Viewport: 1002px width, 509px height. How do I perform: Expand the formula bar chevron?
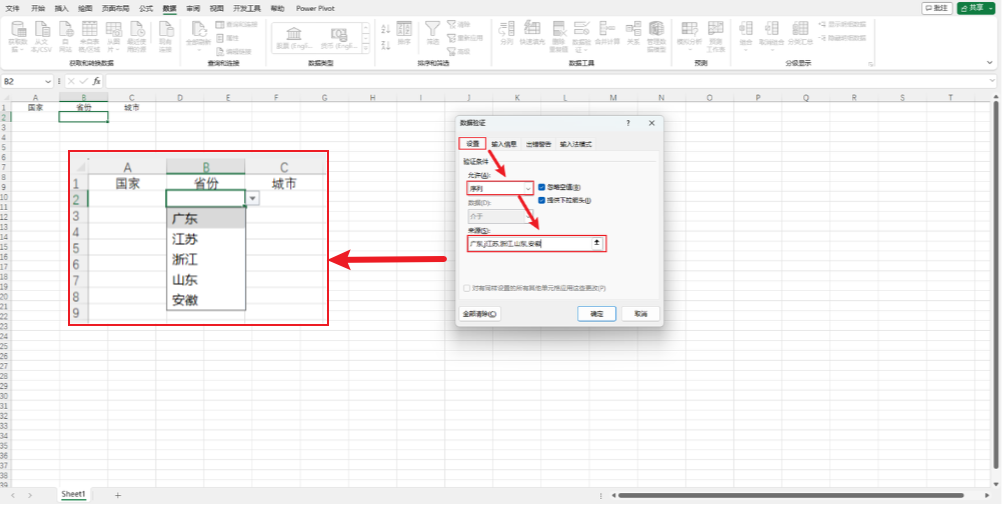point(993,82)
